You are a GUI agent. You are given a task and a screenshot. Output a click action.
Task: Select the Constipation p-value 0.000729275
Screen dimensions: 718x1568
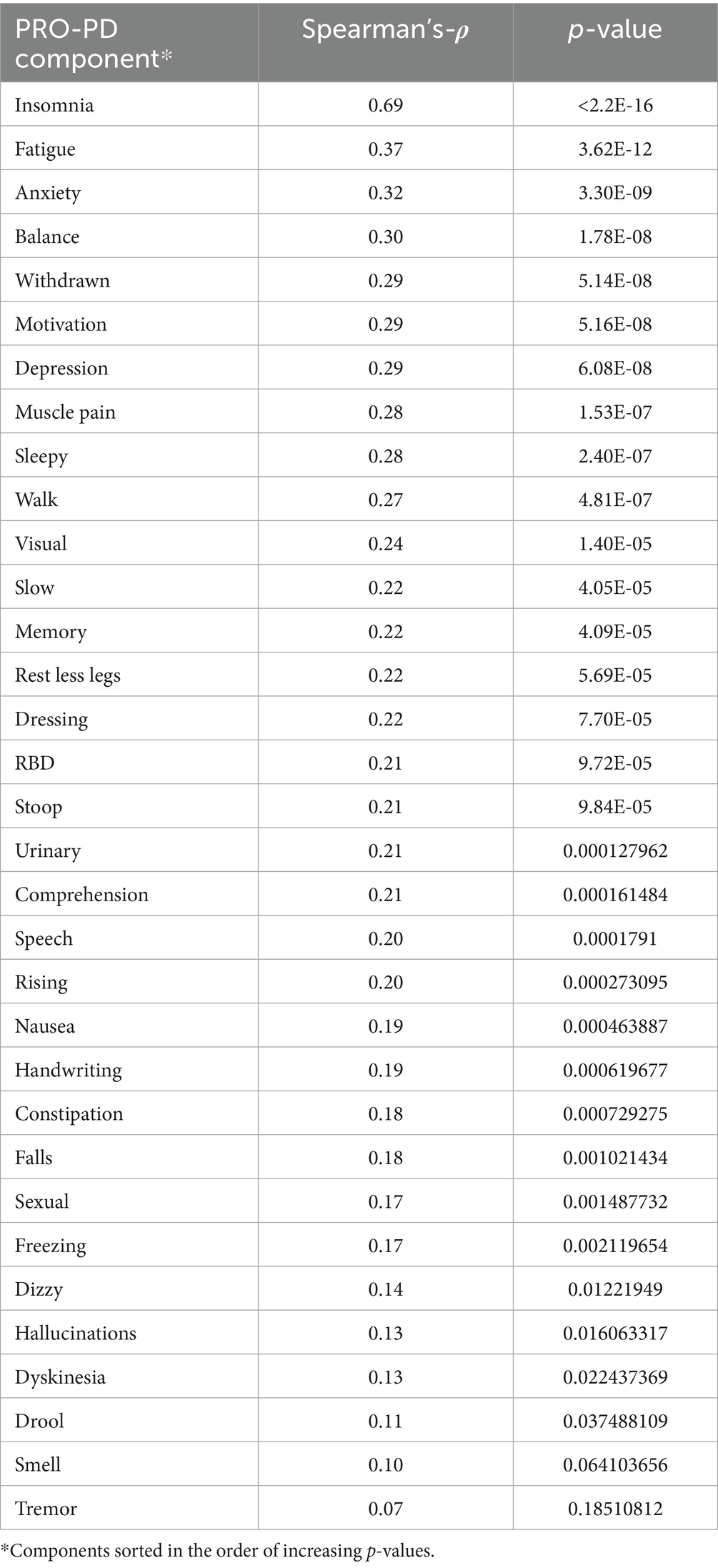click(615, 1113)
